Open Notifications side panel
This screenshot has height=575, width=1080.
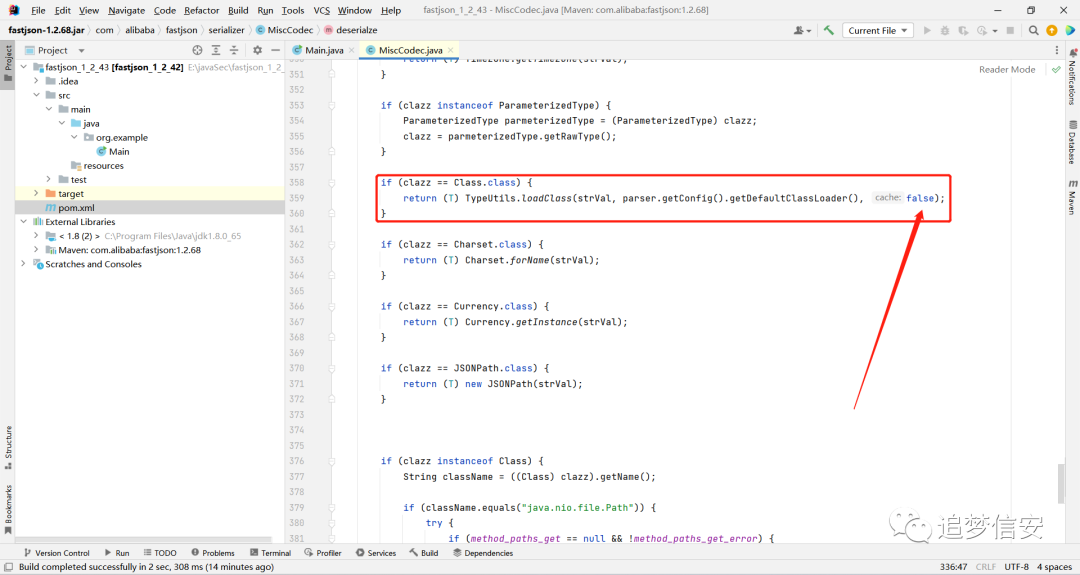[x=1072, y=76]
